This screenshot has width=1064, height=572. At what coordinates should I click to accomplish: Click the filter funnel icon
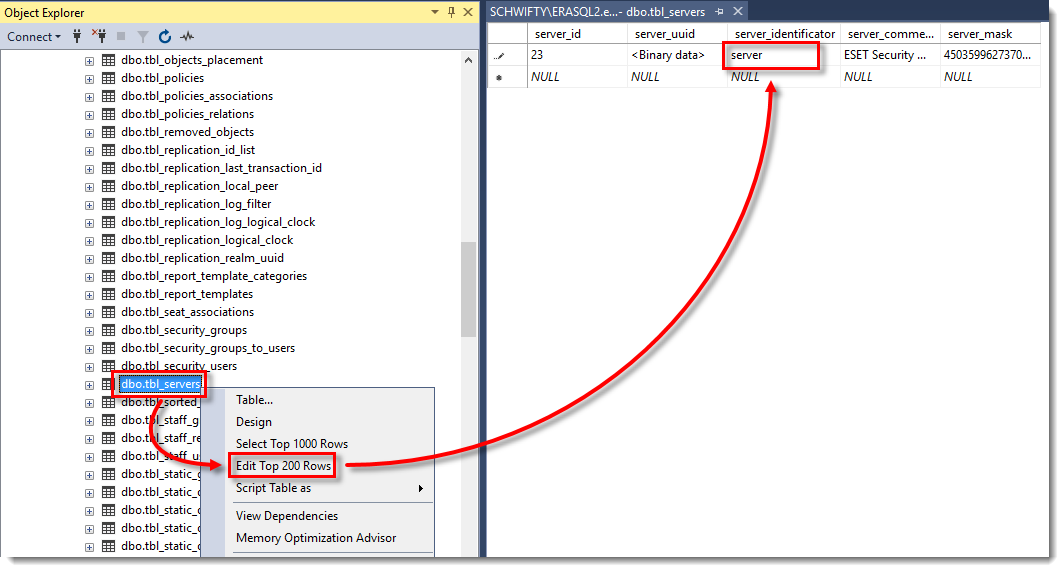click(x=142, y=37)
